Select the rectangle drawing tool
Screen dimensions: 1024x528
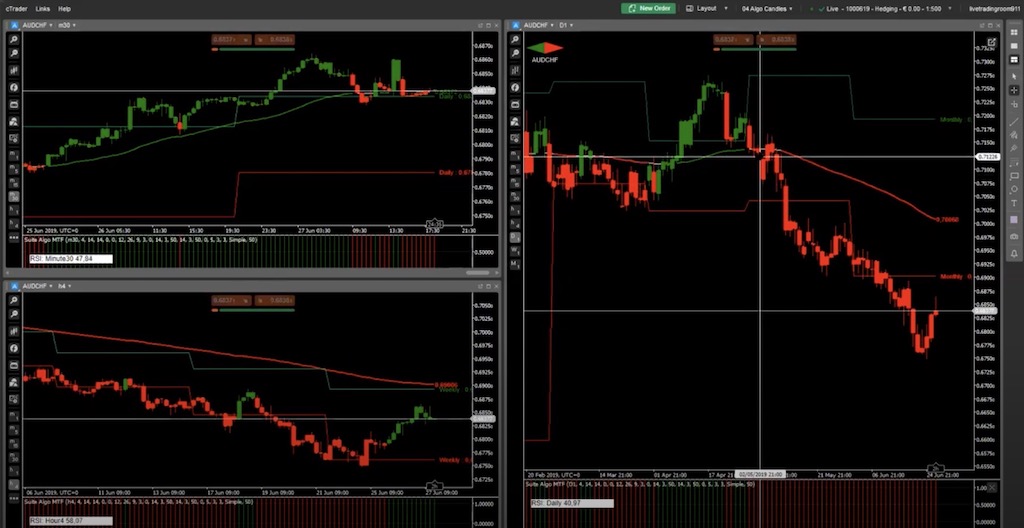(x=1014, y=176)
